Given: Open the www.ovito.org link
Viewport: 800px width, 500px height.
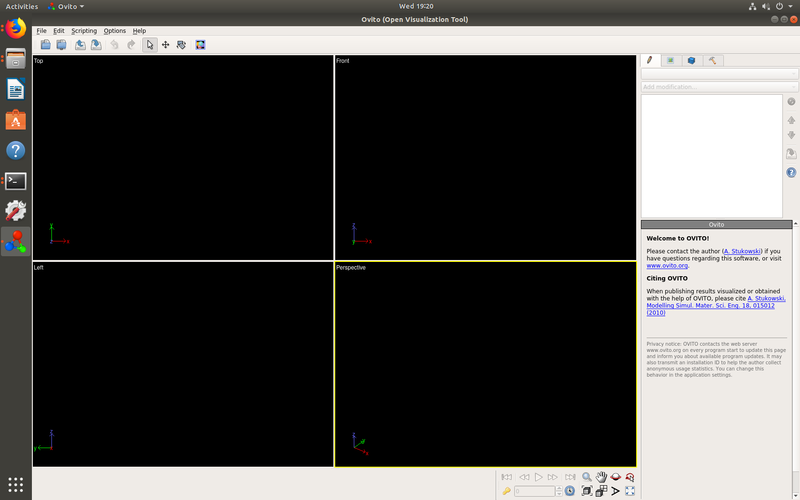Looking at the screenshot, I should (667, 265).
